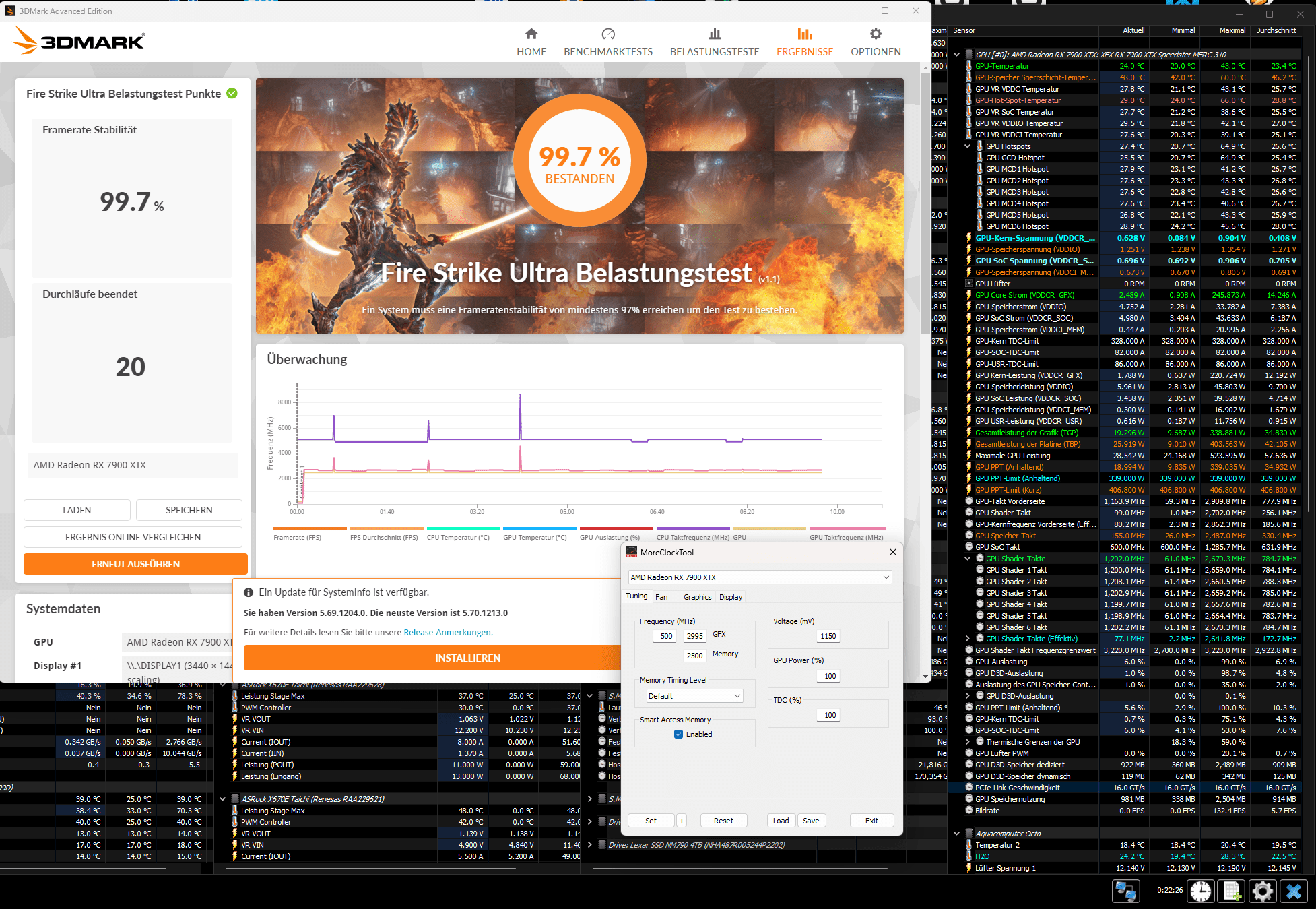Click the Lexar SSD drive icon
Viewport: 1316px width, 909px height.
[x=602, y=844]
